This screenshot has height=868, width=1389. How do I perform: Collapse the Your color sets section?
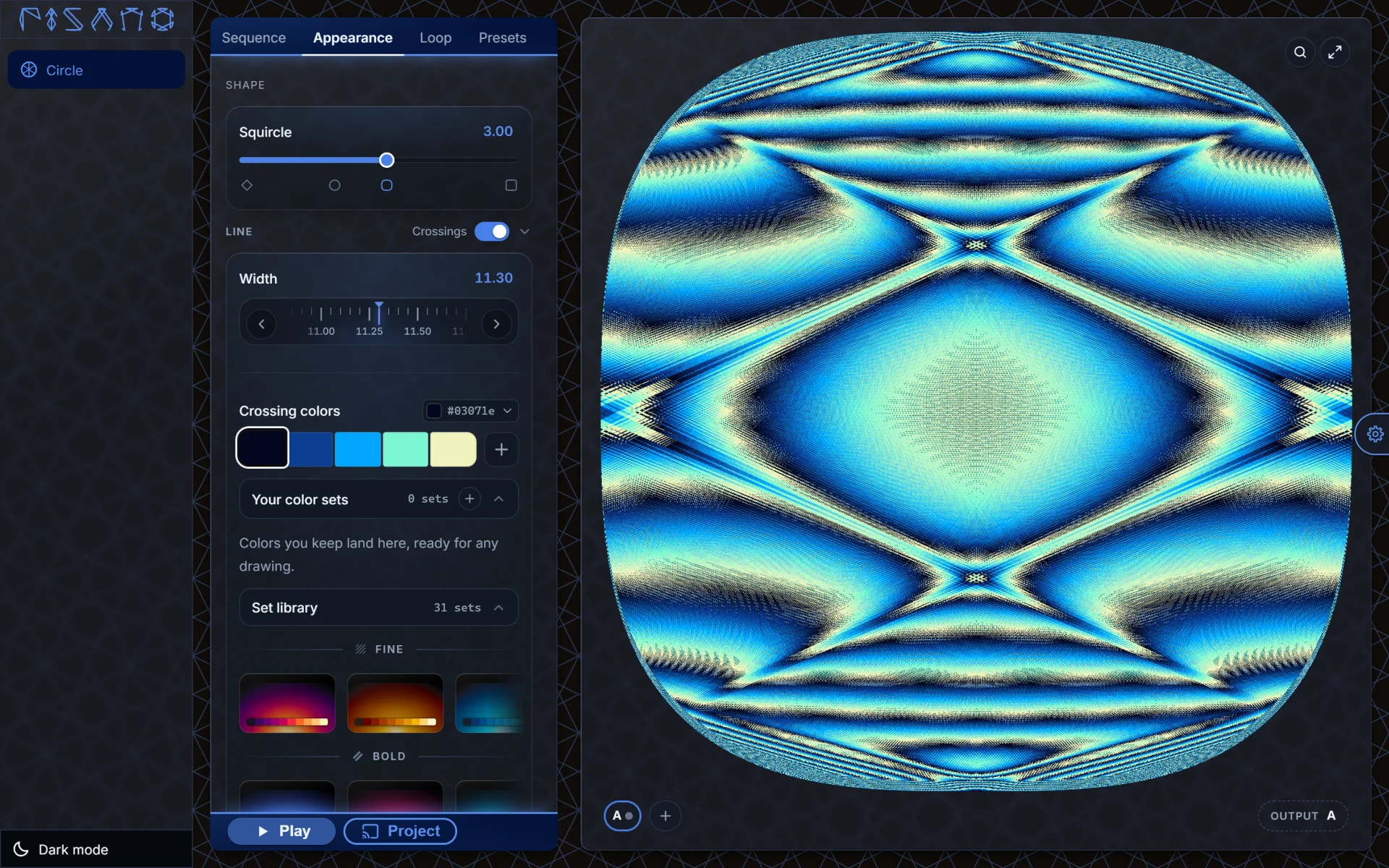coord(499,499)
